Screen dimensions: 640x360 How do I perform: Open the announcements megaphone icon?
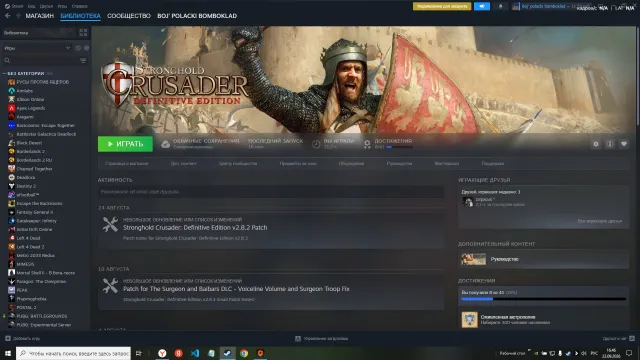[482, 6]
